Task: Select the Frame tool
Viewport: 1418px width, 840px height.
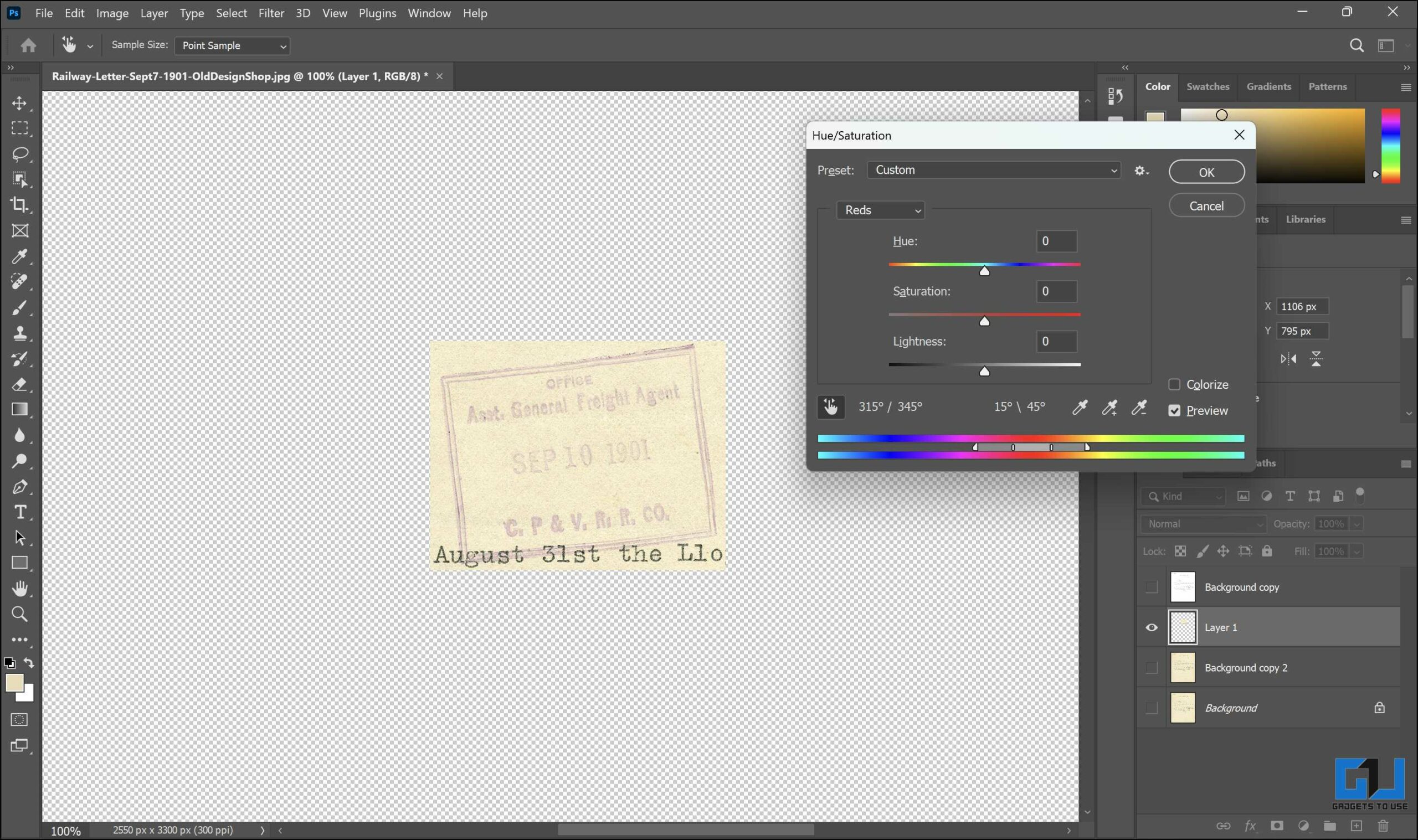Action: [x=20, y=231]
